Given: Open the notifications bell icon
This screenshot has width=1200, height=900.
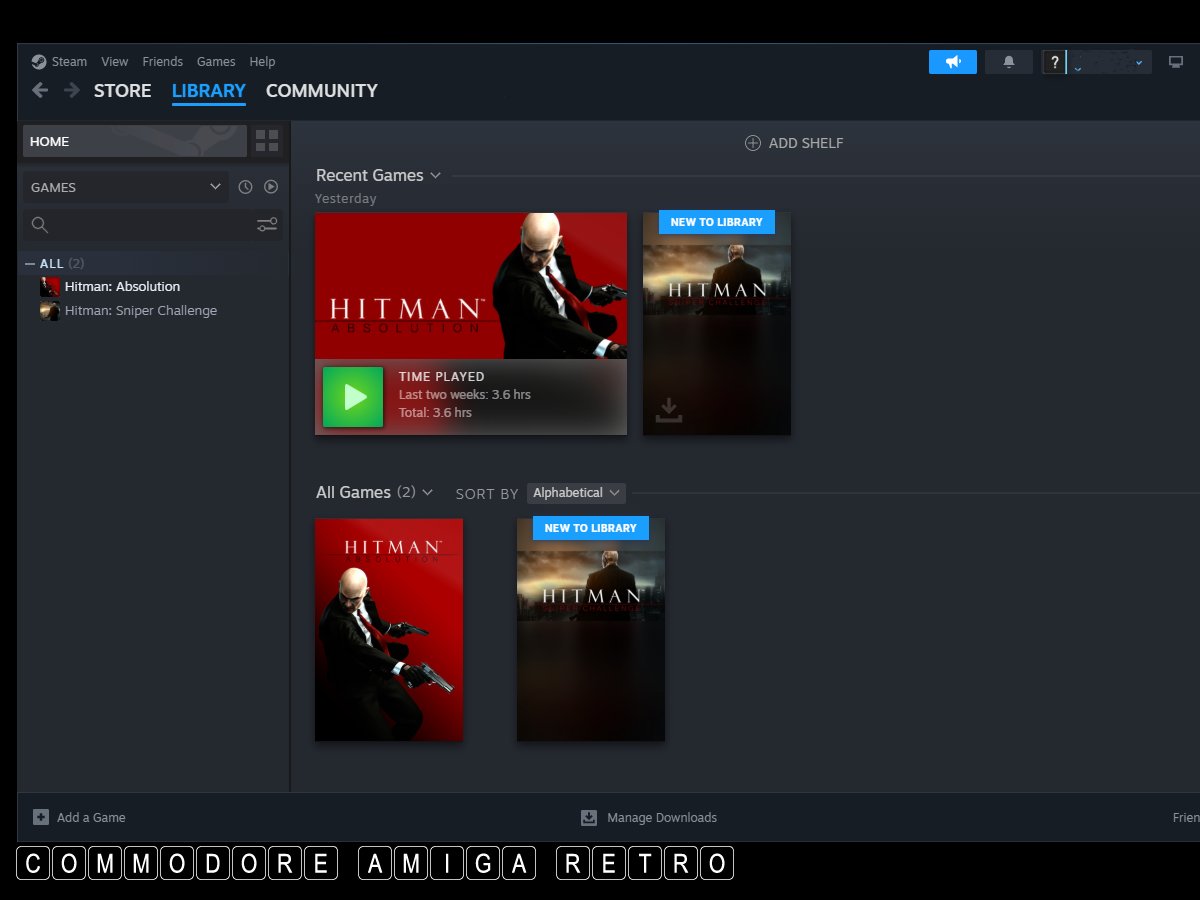Looking at the screenshot, I should [x=1008, y=62].
